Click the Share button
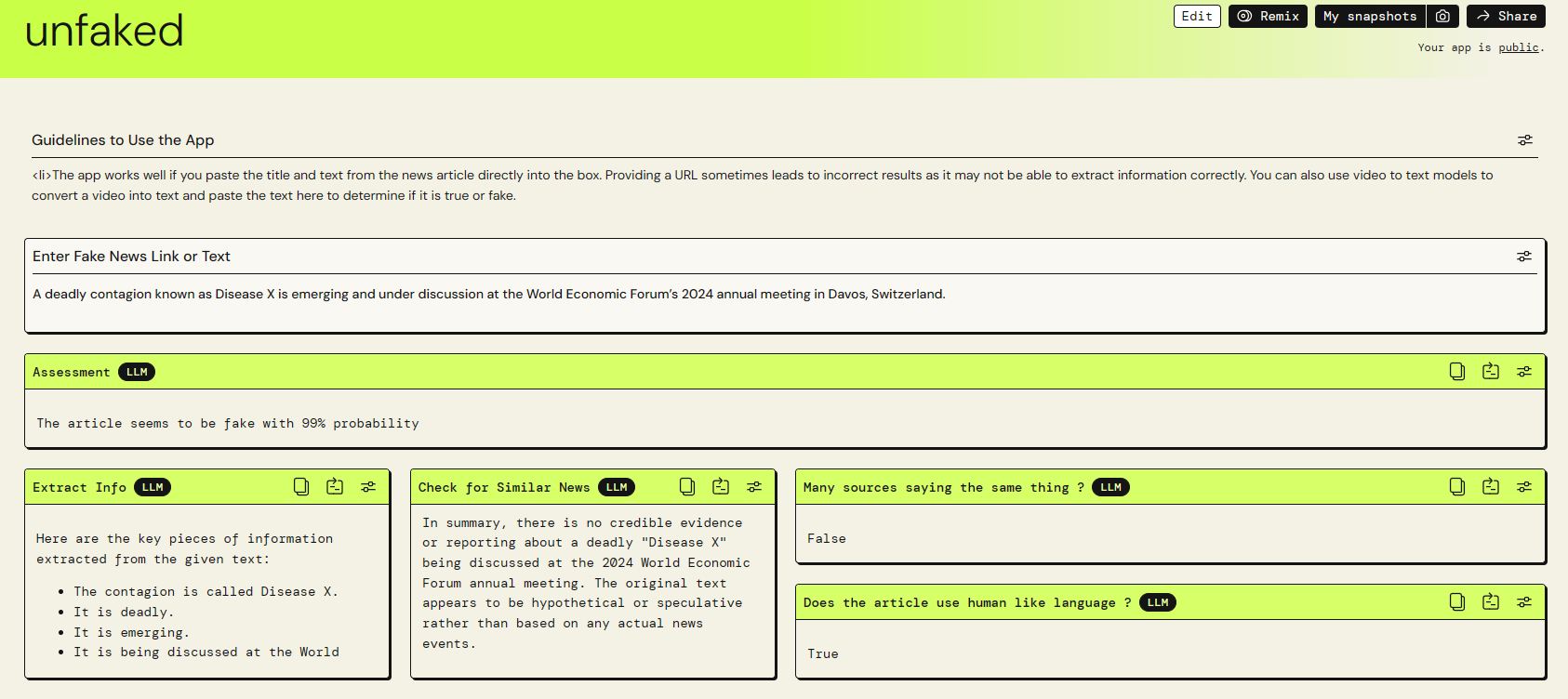Viewport: 1568px width, 699px height. click(1506, 17)
